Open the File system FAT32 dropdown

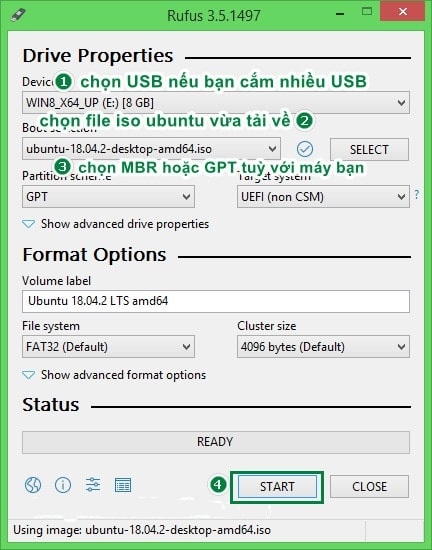108,347
